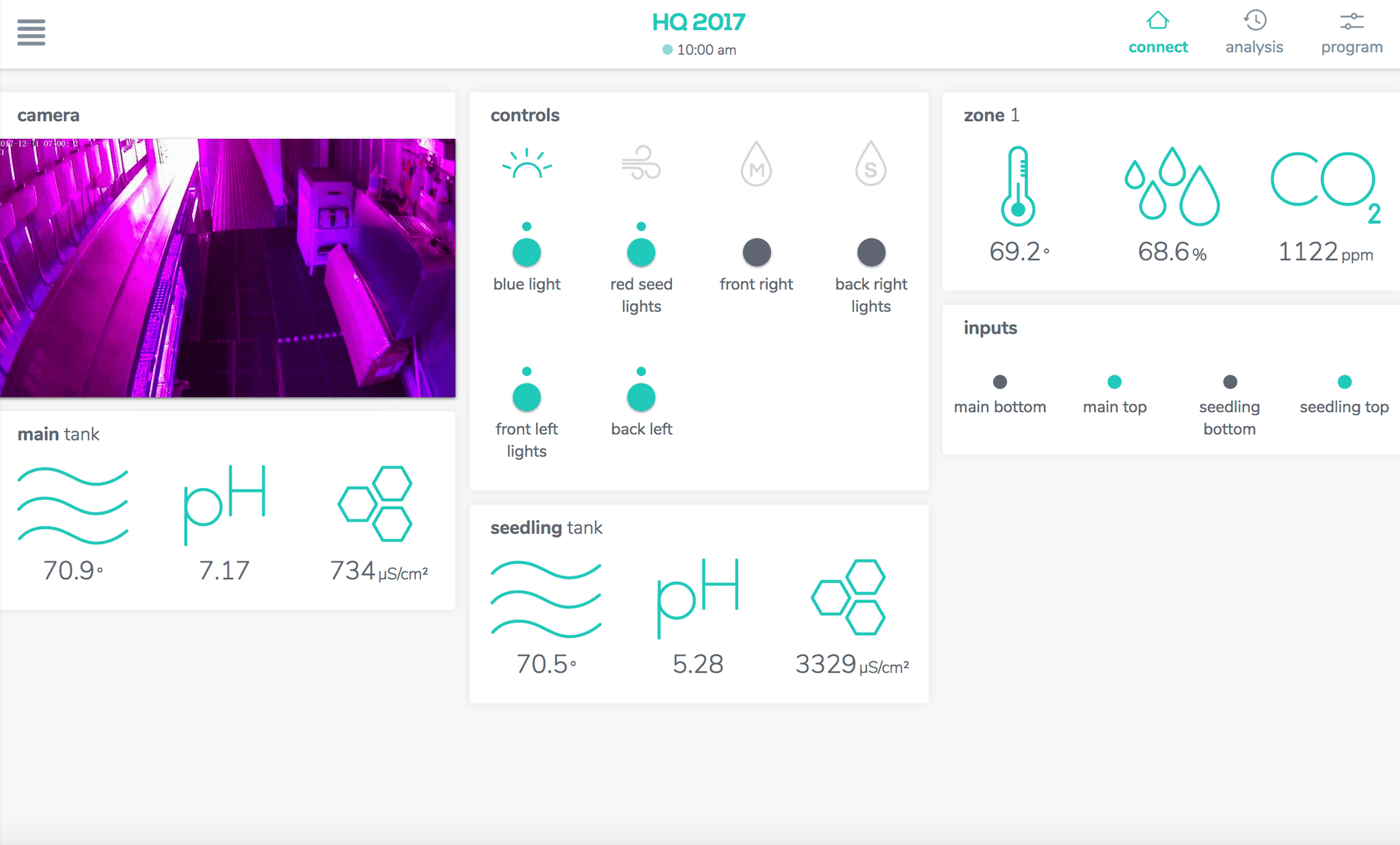Toggle the red seed lights control
Image resolution: width=1400 pixels, height=845 pixels.
[641, 252]
